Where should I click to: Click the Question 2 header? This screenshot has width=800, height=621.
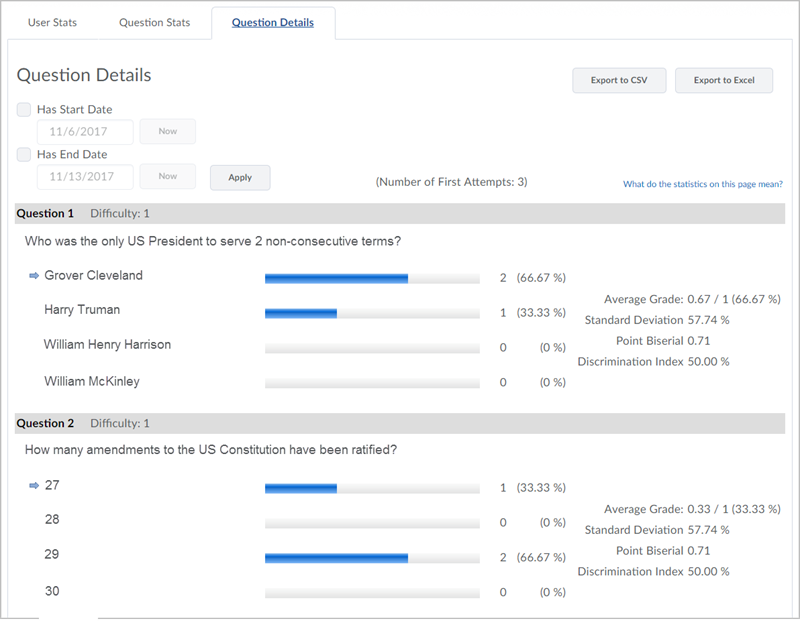pos(400,424)
